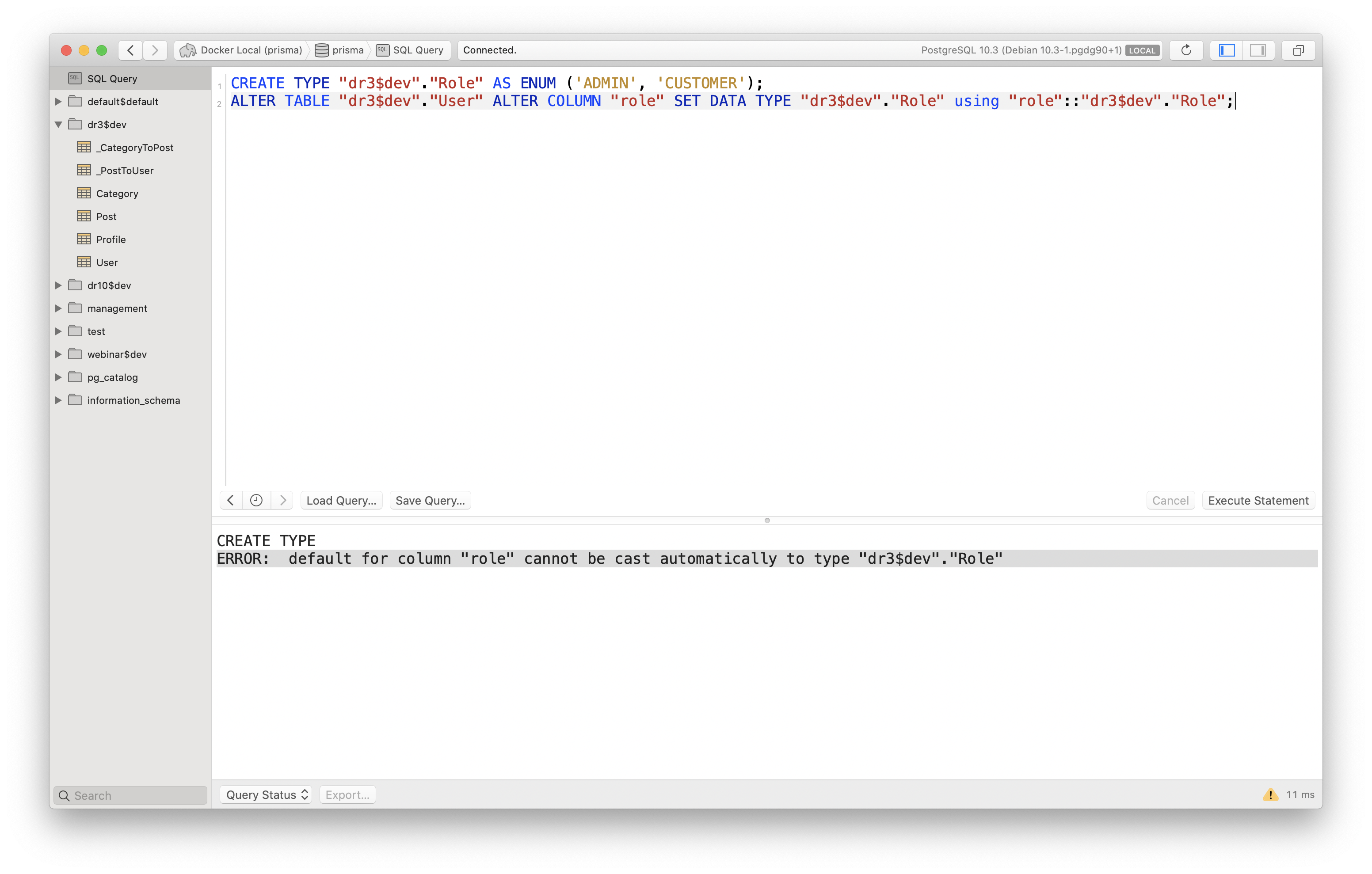Image resolution: width=1372 pixels, height=874 pixels.
Task: Click the Save Query button
Action: (x=430, y=500)
